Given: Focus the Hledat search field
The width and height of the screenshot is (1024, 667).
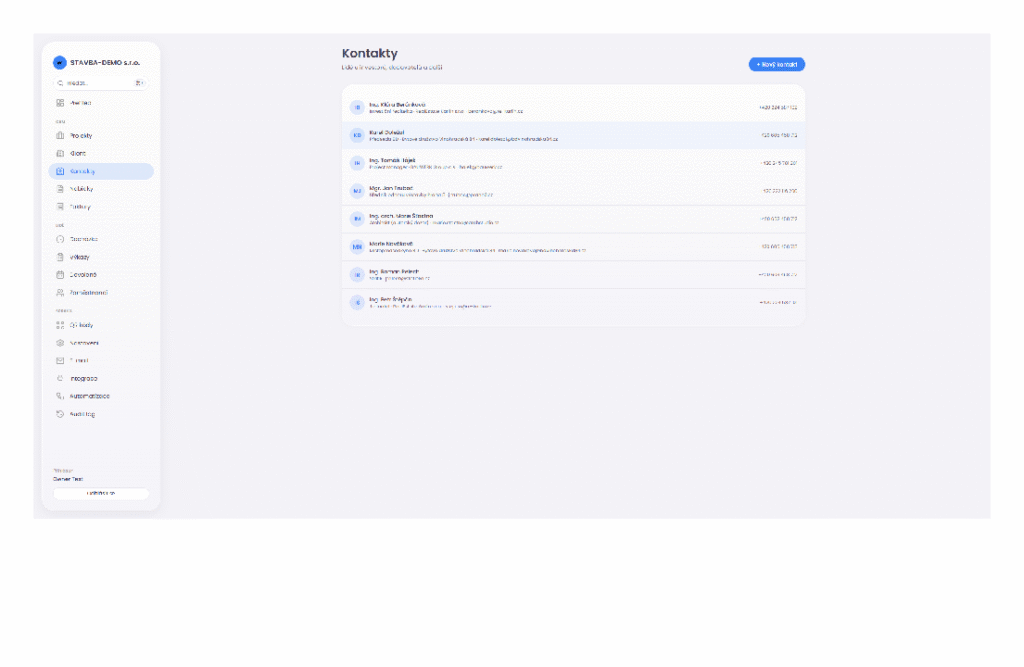Looking at the screenshot, I should pos(101,83).
